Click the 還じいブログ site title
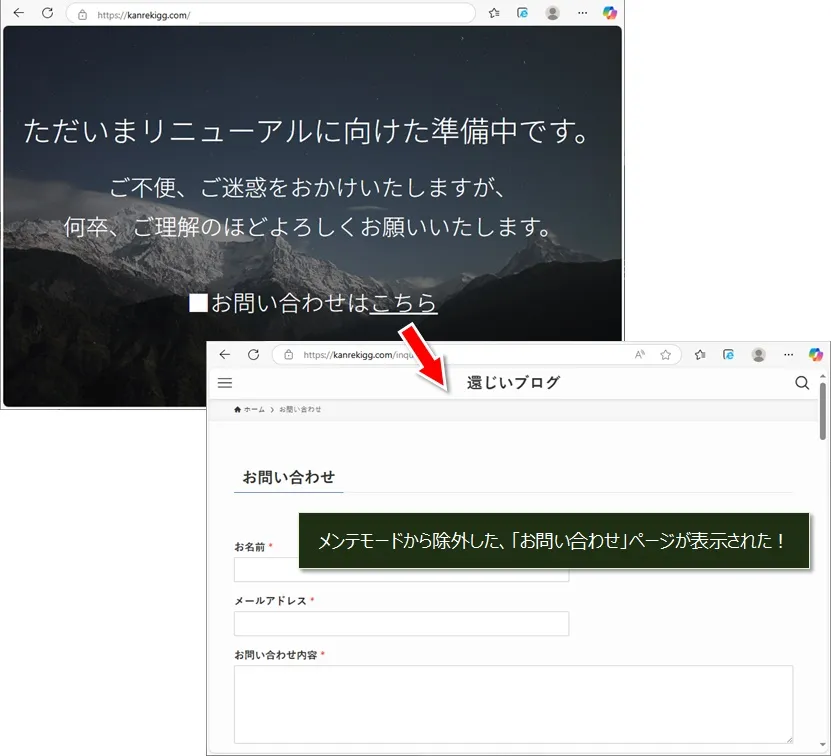The height and width of the screenshot is (756, 831). click(x=513, y=382)
